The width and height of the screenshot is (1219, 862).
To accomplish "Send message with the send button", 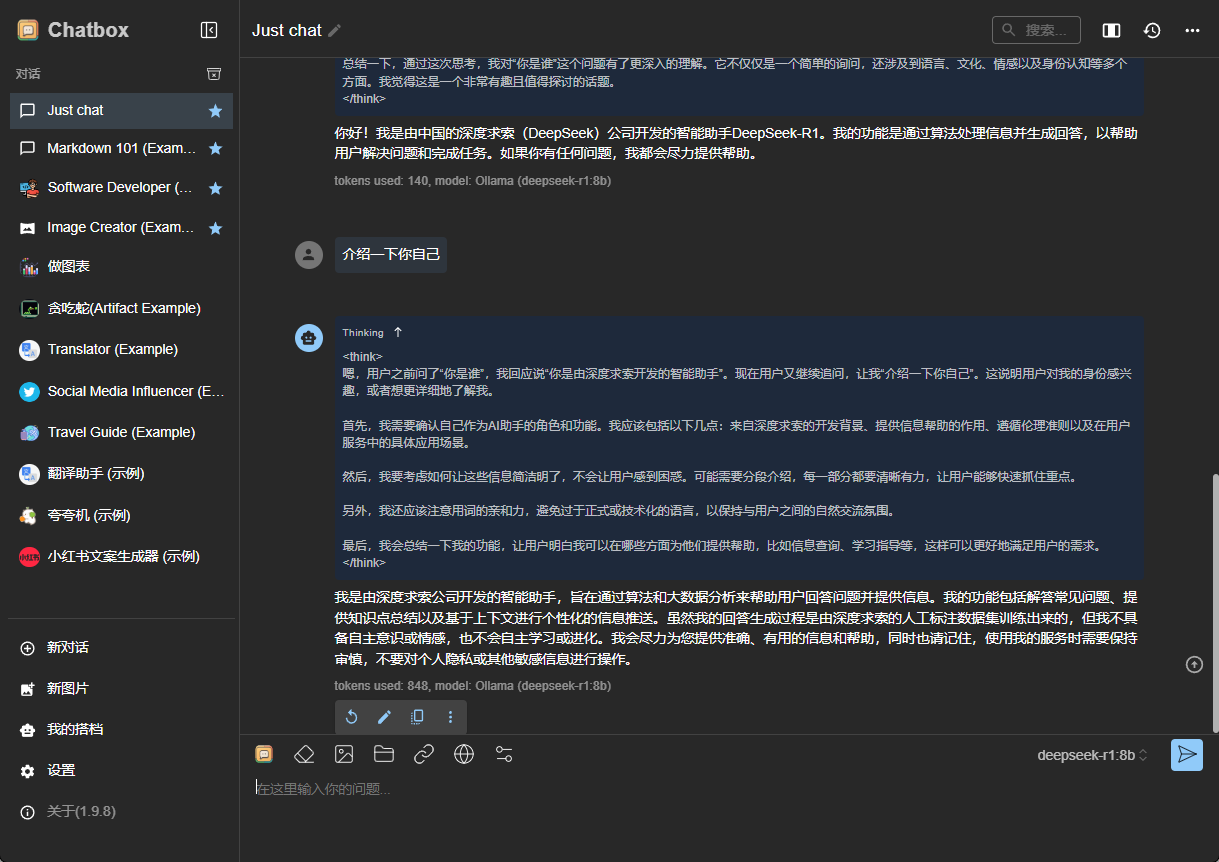I will pos(1187,755).
